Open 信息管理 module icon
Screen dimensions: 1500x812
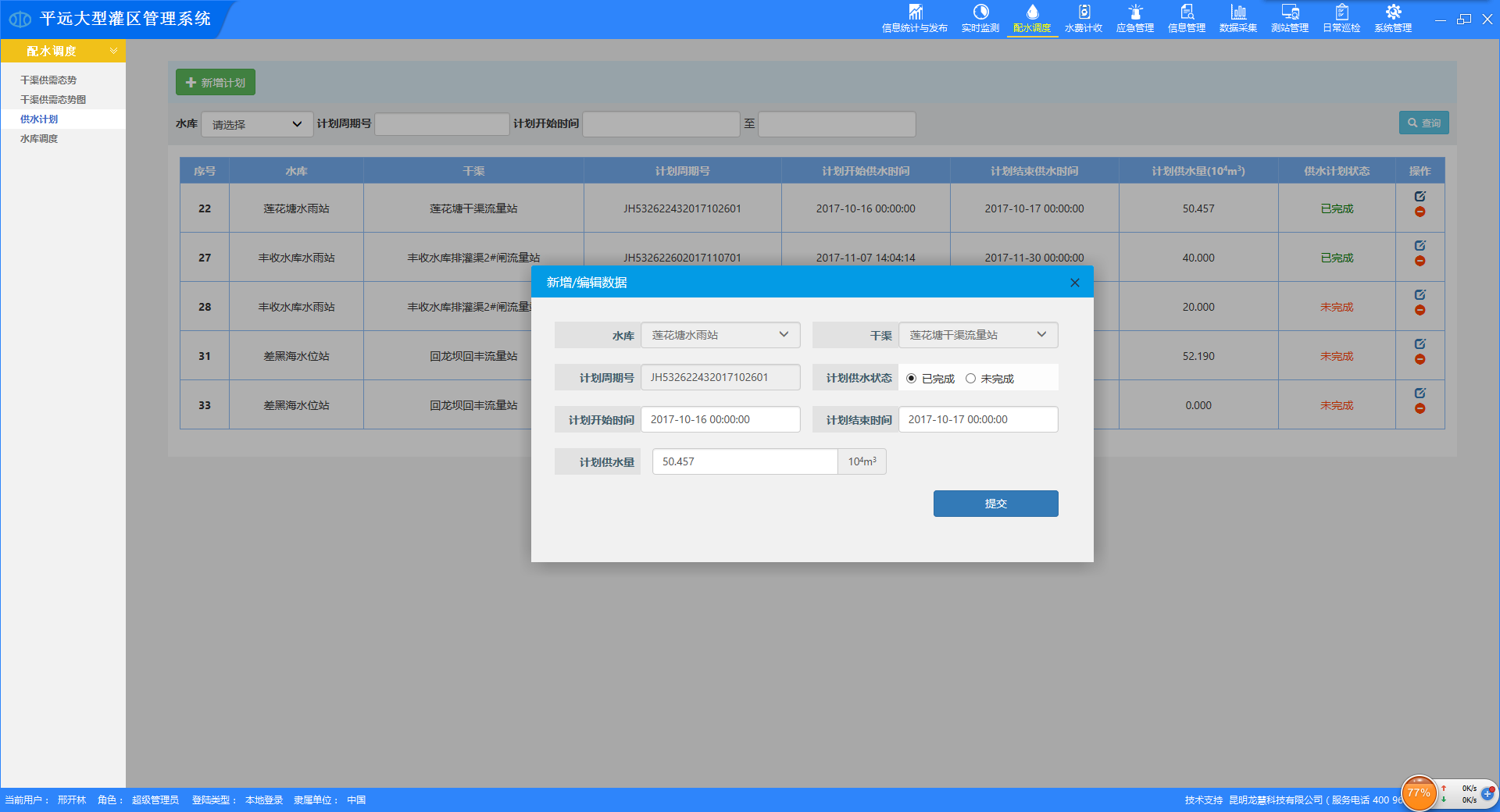pyautogui.click(x=1187, y=12)
